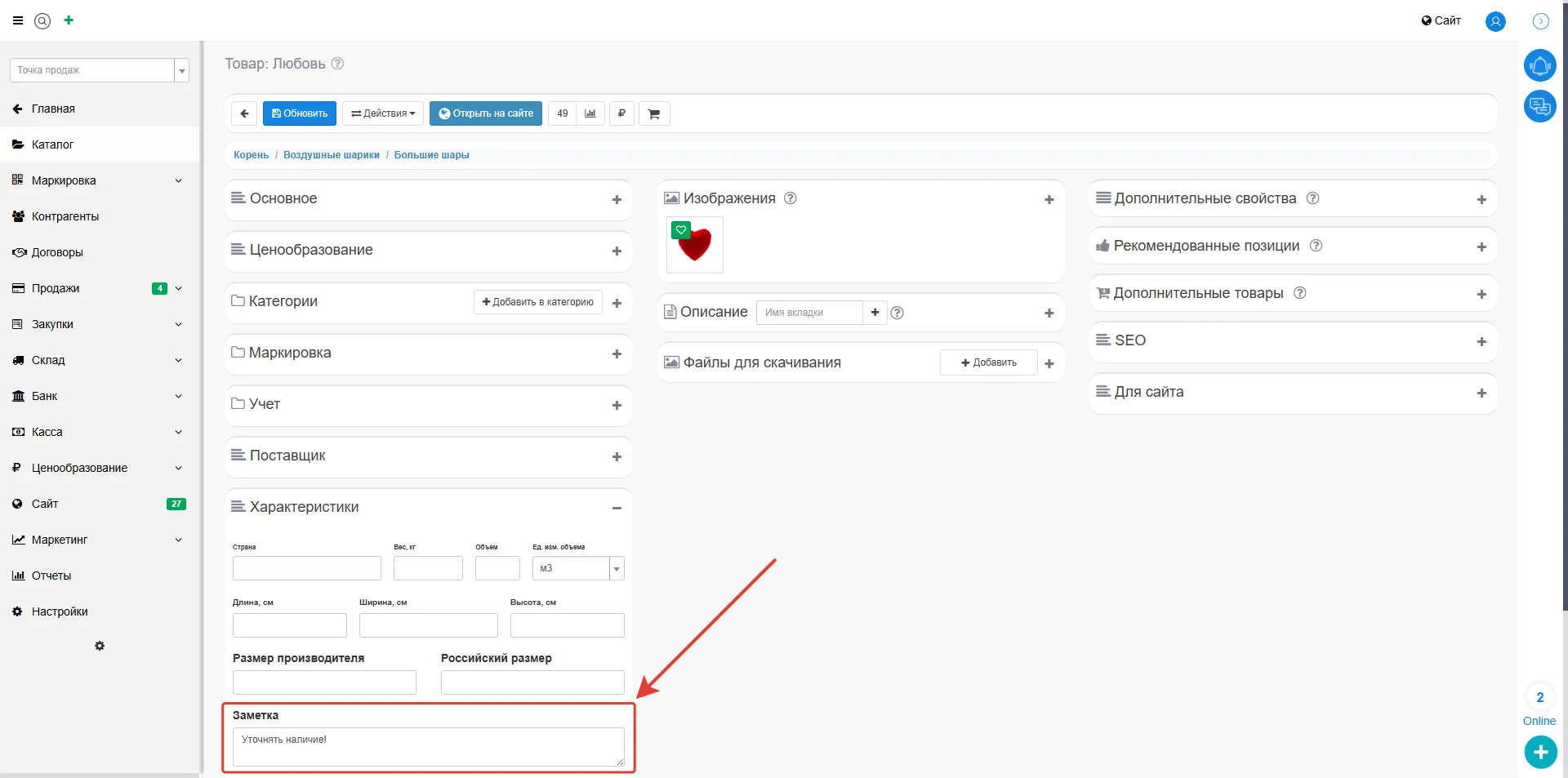Collapse the Характеристики section
1568x778 pixels.
[617, 508]
